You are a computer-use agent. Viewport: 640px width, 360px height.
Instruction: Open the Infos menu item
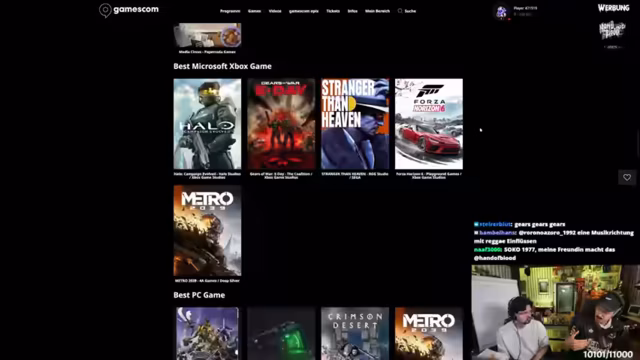(353, 11)
